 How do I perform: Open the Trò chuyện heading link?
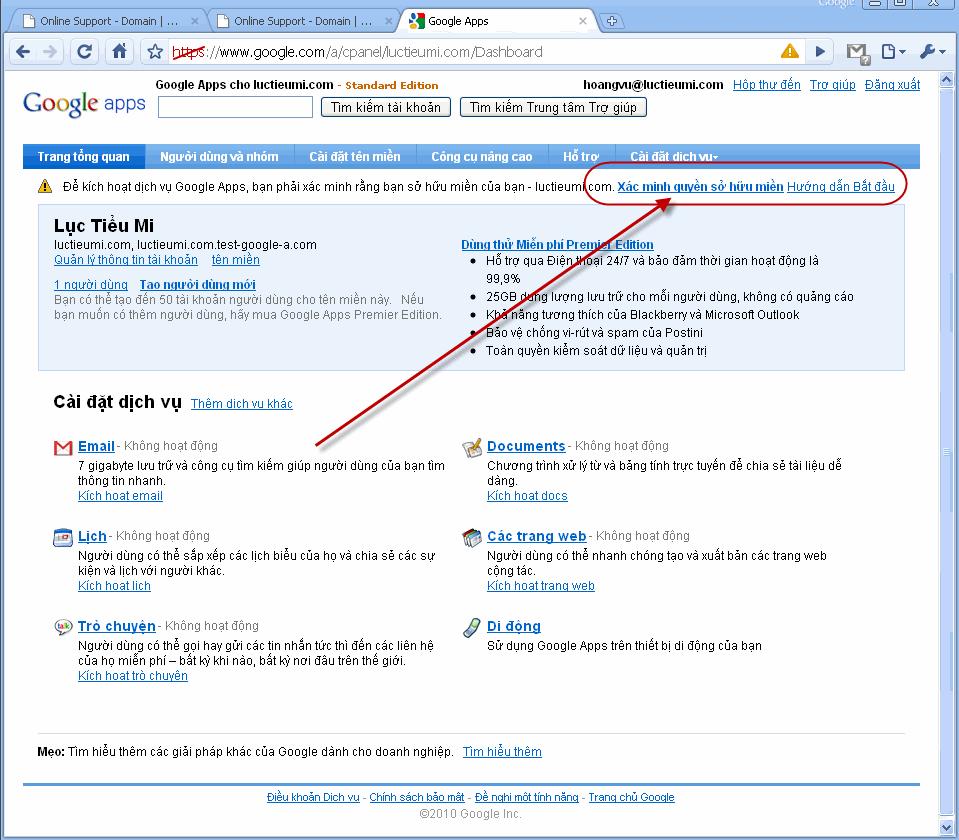pos(117,626)
